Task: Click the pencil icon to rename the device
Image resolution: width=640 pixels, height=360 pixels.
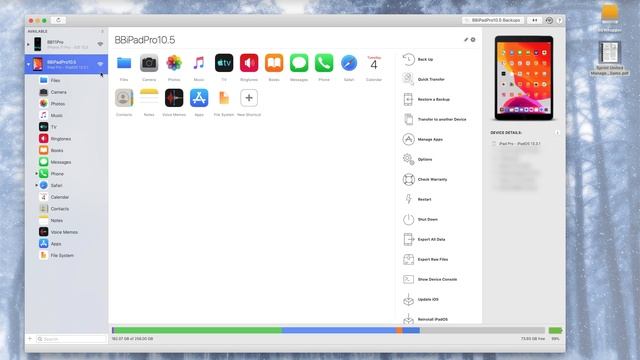Action: (x=466, y=40)
